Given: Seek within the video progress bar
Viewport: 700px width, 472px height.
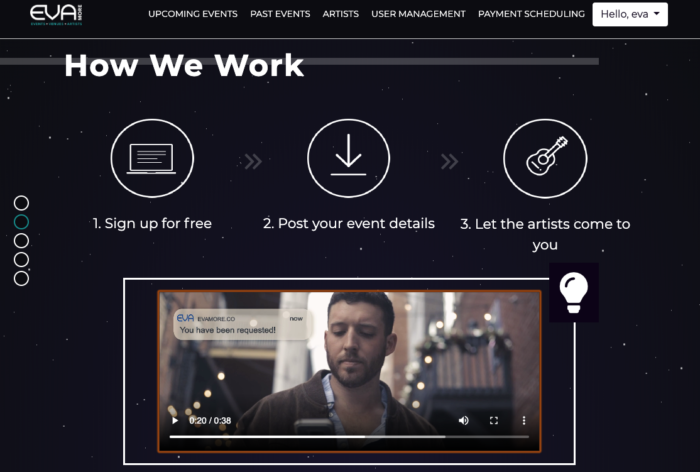Looking at the screenshot, I should pyautogui.click(x=349, y=437).
